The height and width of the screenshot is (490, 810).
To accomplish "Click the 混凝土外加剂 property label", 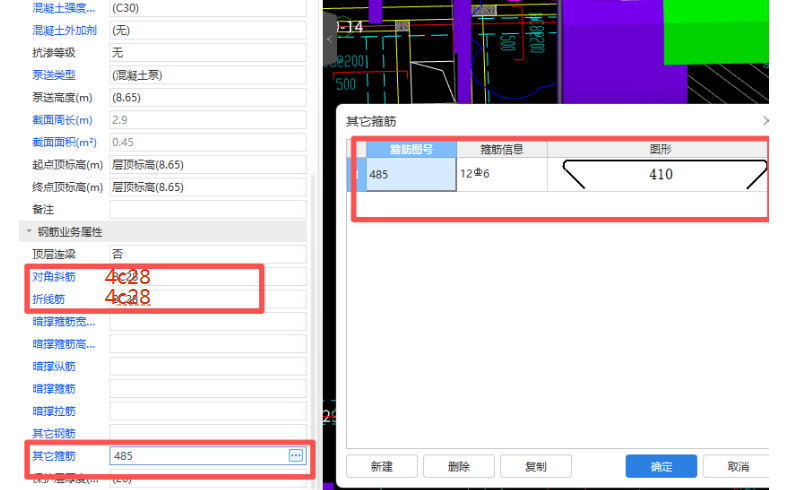I will pyautogui.click(x=64, y=30).
